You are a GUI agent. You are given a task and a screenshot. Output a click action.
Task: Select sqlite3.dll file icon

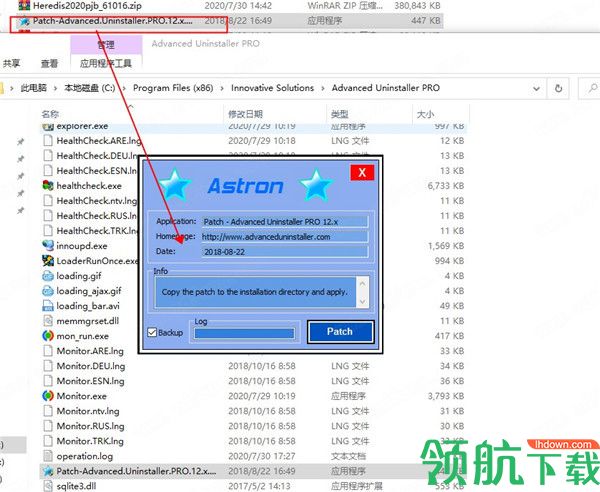pos(47,485)
